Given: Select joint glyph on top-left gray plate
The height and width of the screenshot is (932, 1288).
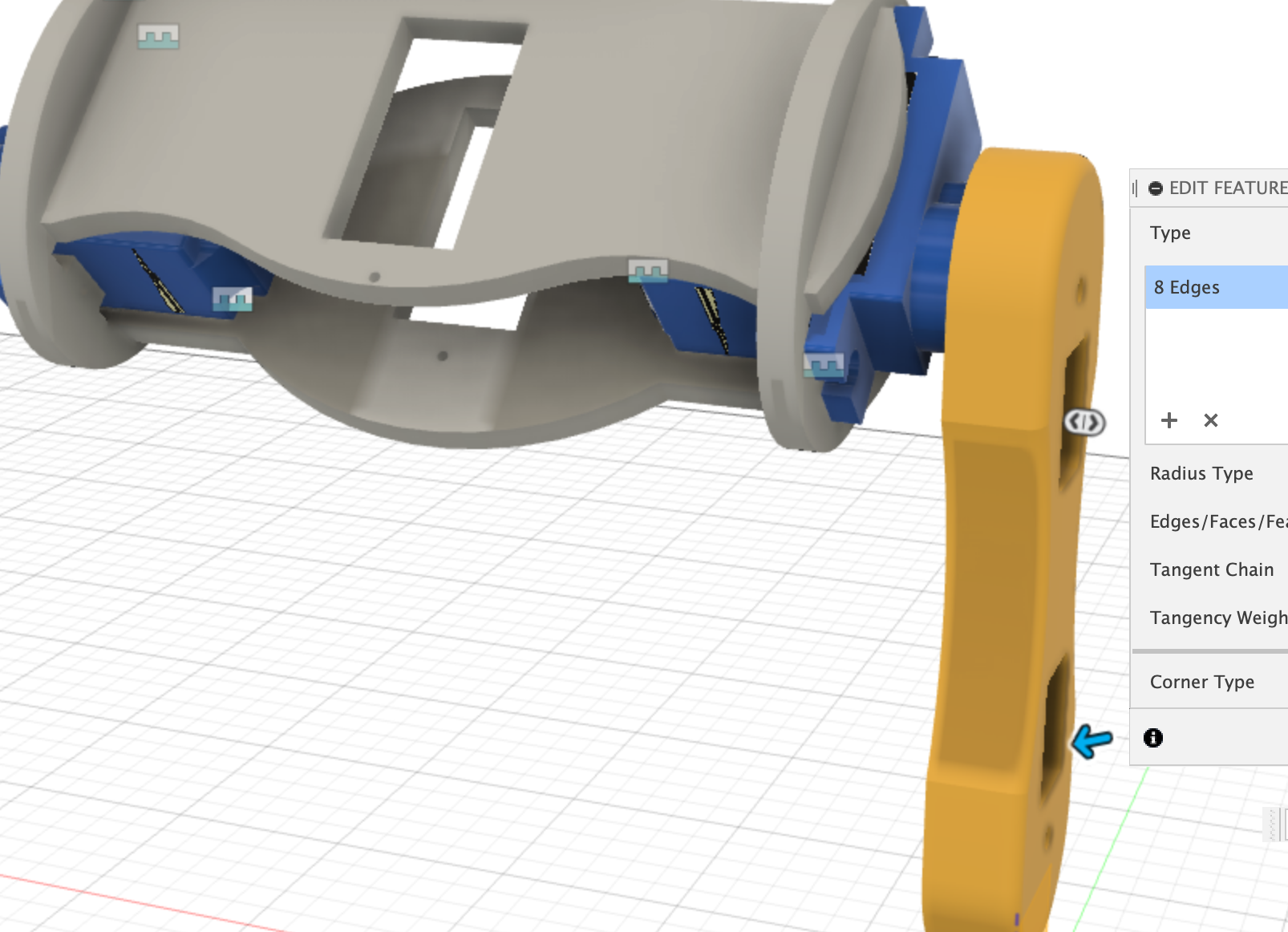Looking at the screenshot, I should click(x=158, y=36).
